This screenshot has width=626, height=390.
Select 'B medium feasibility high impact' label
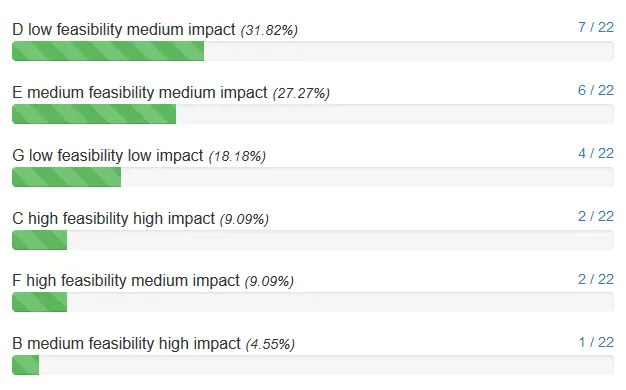(x=126, y=344)
